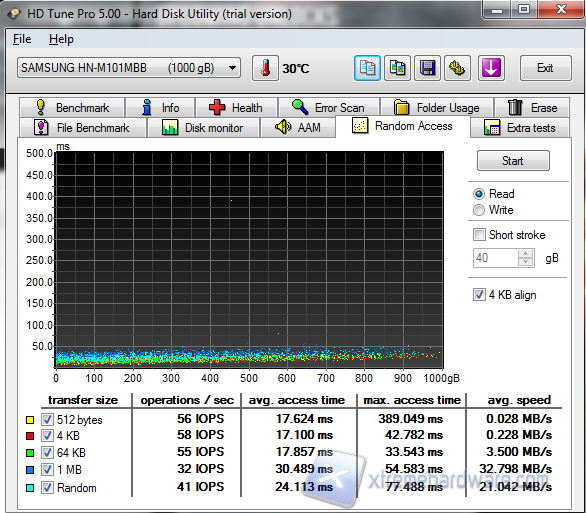The width and height of the screenshot is (586, 513).
Task: Open the File menu
Action: 22,39
